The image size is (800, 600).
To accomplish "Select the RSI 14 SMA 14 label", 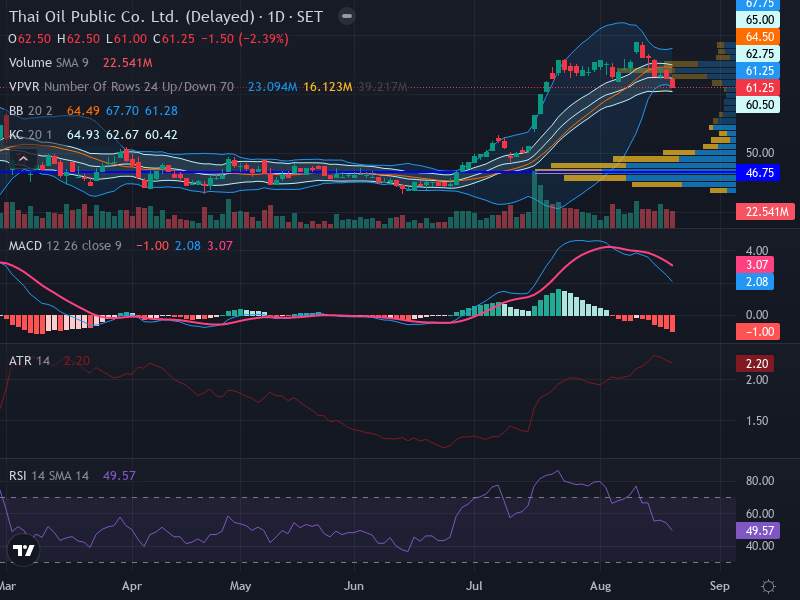I will [48, 476].
